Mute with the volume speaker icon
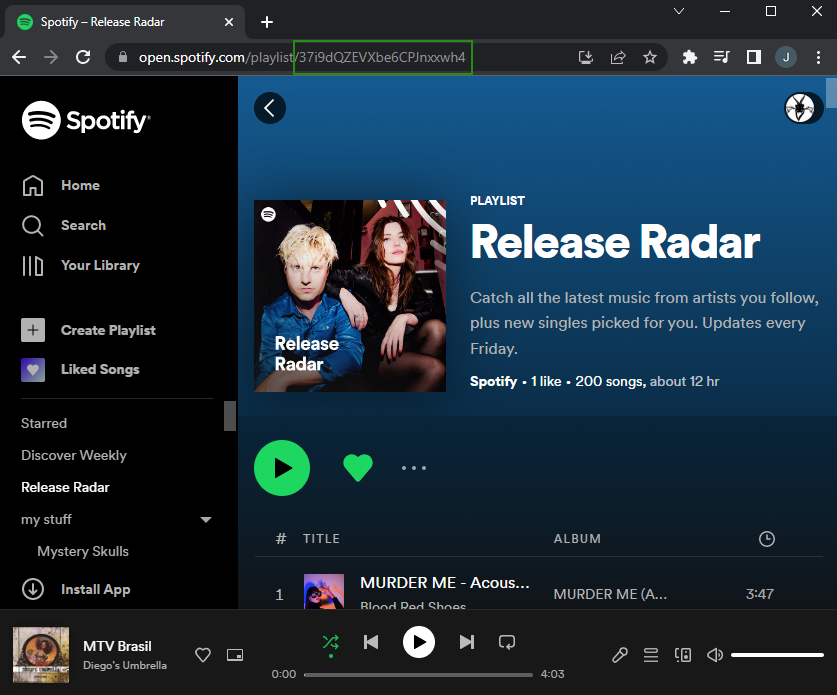The image size is (837, 695). pos(715,655)
